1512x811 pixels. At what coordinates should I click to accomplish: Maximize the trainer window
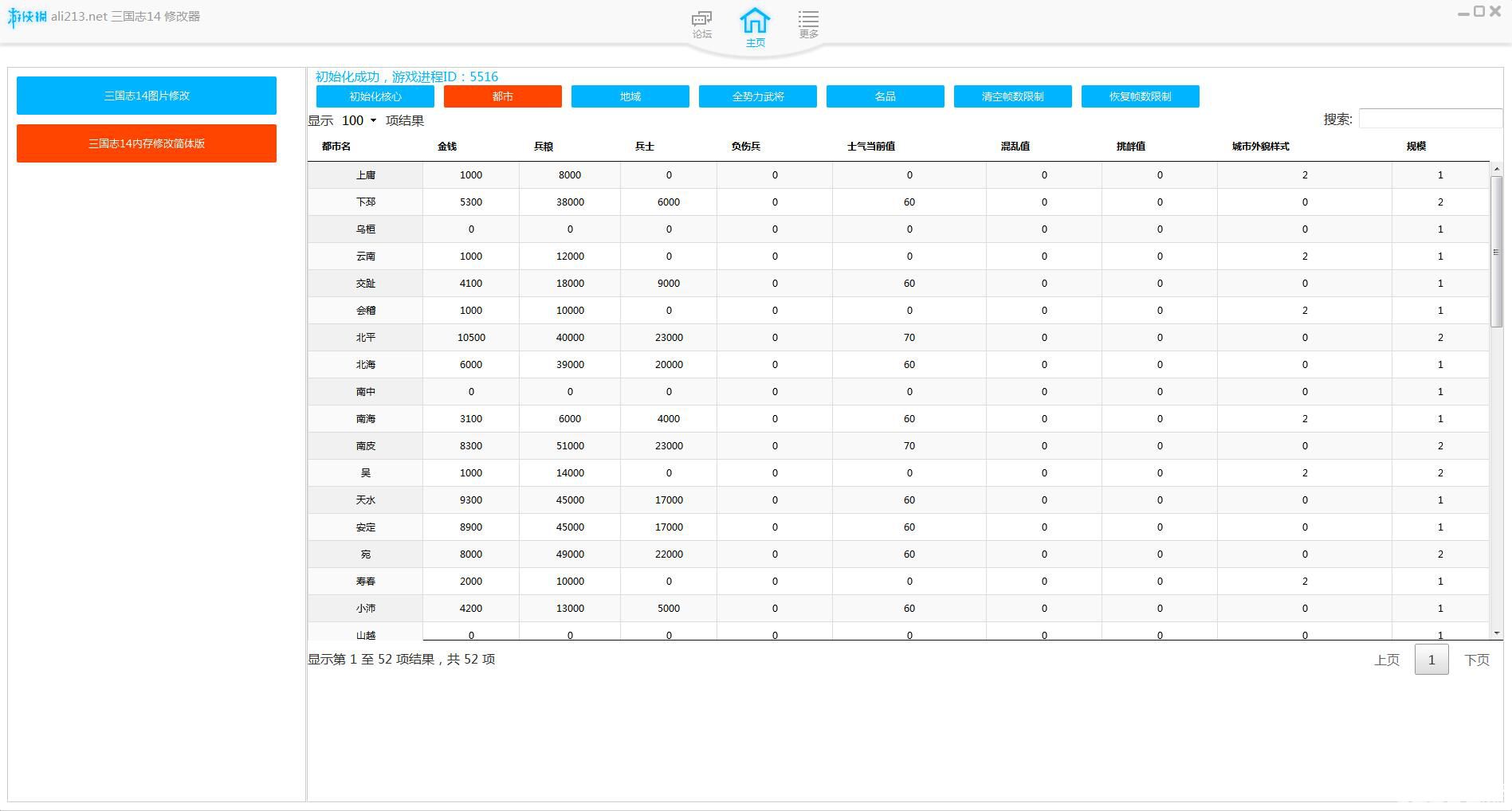point(1479,12)
